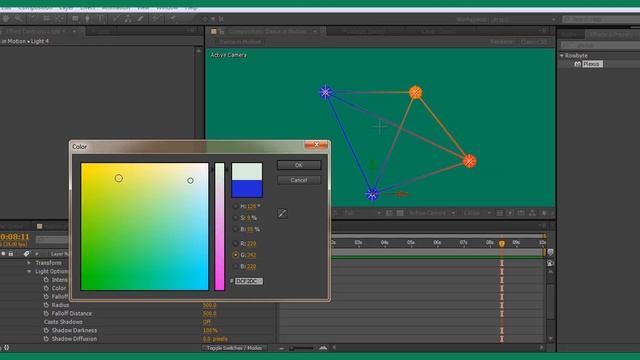Click the blue original color swatch
640x360 pixels.
[247, 189]
